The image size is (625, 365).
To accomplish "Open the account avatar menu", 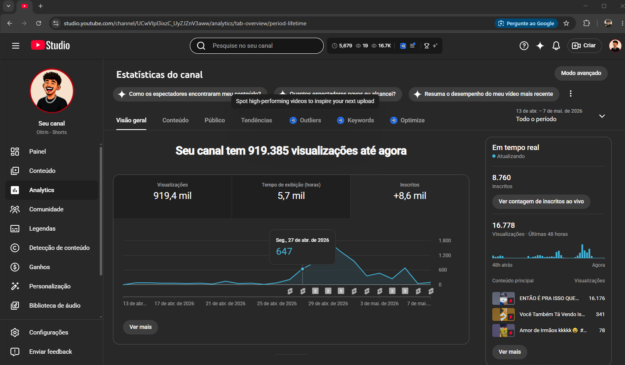I will (615, 45).
